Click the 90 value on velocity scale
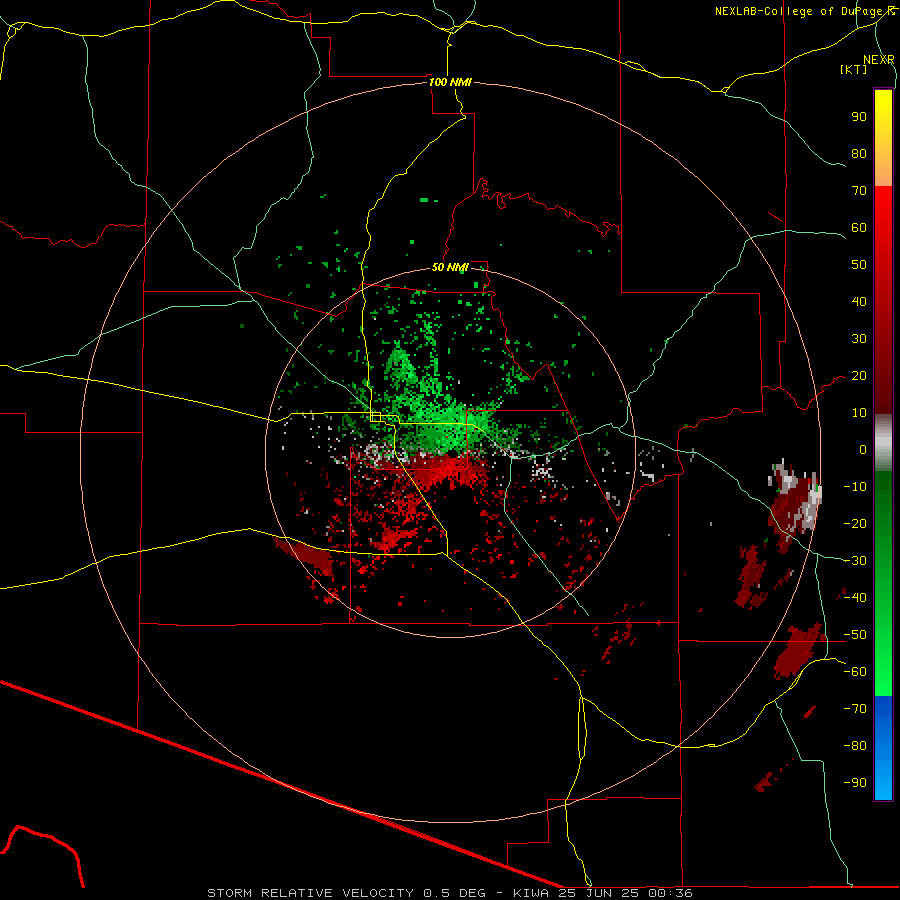 coord(859,117)
